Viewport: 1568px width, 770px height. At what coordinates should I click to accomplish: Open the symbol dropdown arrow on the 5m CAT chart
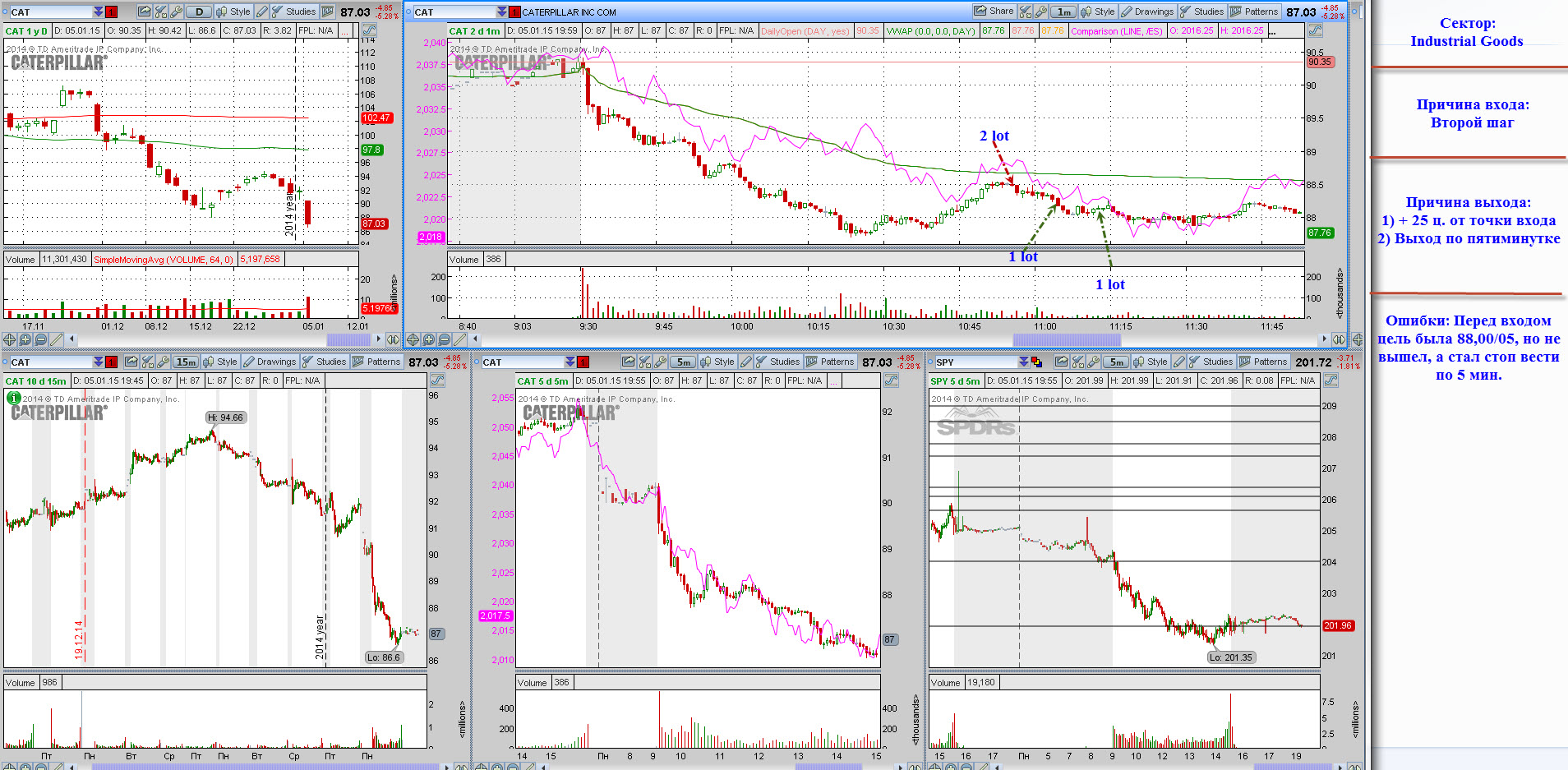pyautogui.click(x=570, y=362)
